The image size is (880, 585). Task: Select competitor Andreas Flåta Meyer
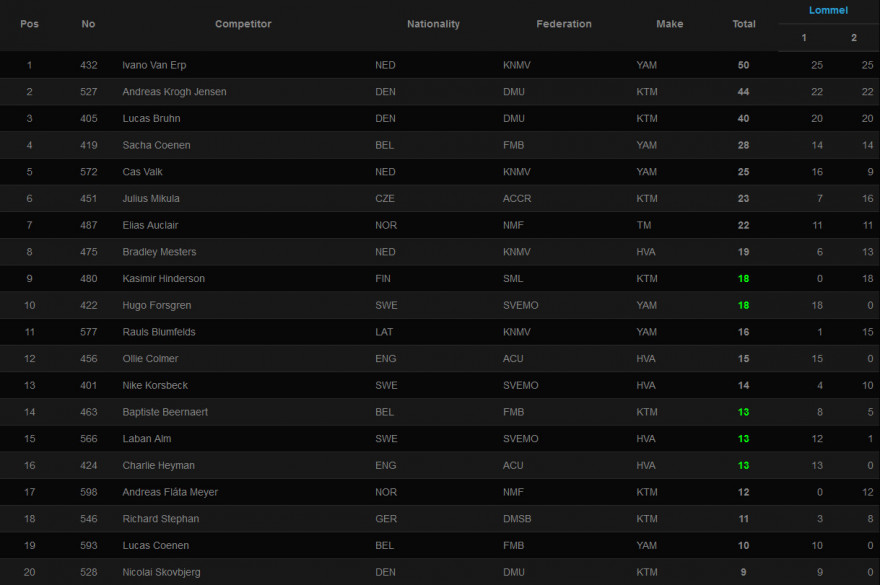pos(170,492)
